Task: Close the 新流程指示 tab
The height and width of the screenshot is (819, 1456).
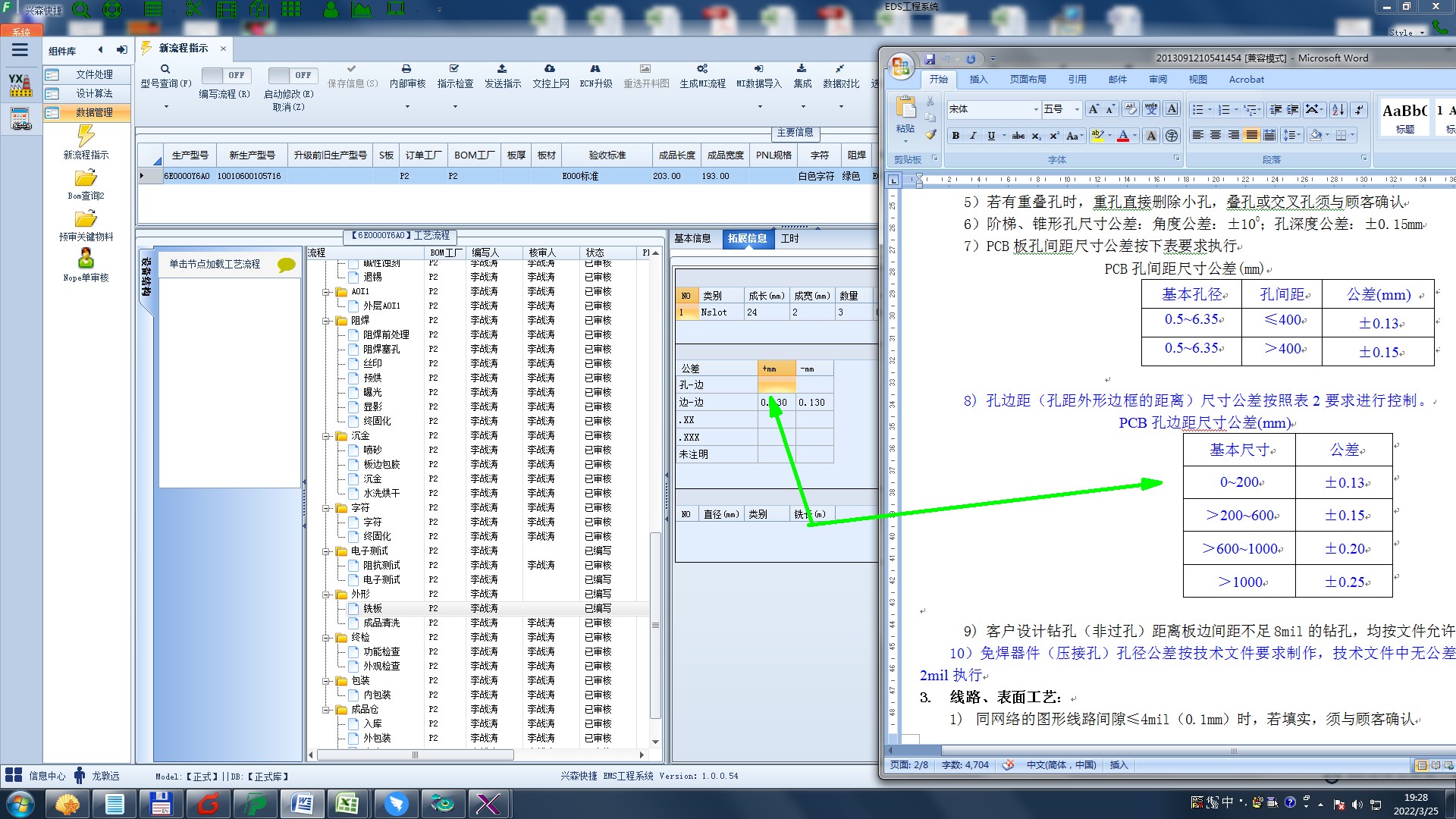Action: click(x=223, y=49)
